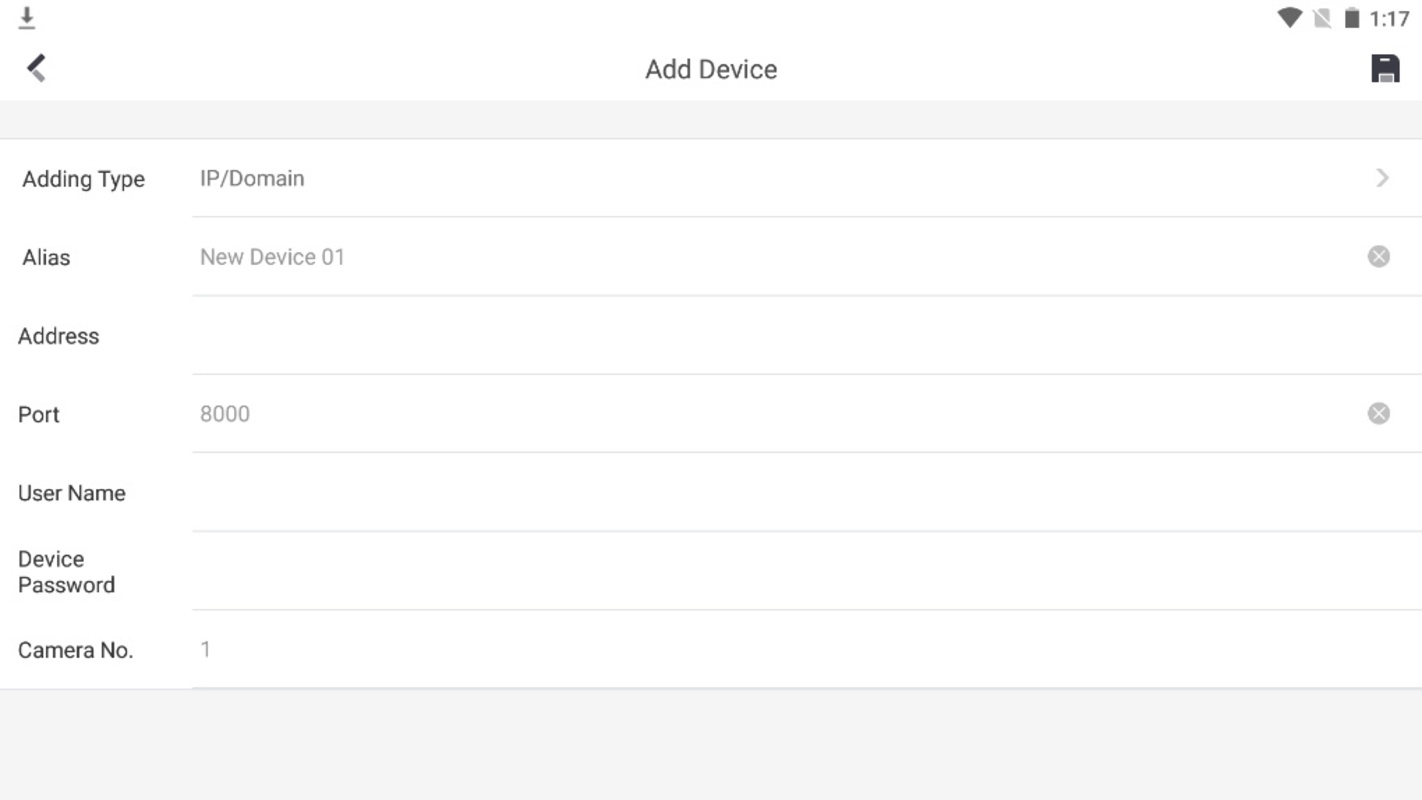
Task: Focus the Device Password input field
Action: coord(806,571)
